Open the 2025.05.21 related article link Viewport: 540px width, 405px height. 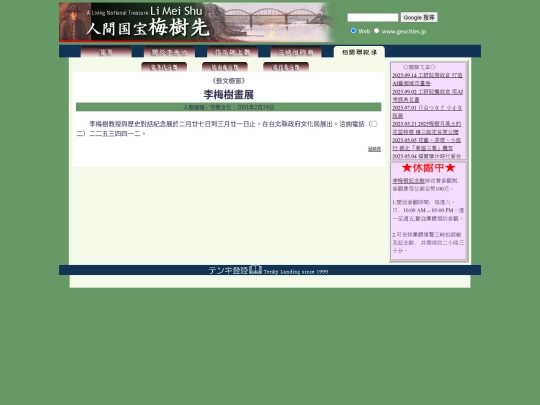(427, 128)
